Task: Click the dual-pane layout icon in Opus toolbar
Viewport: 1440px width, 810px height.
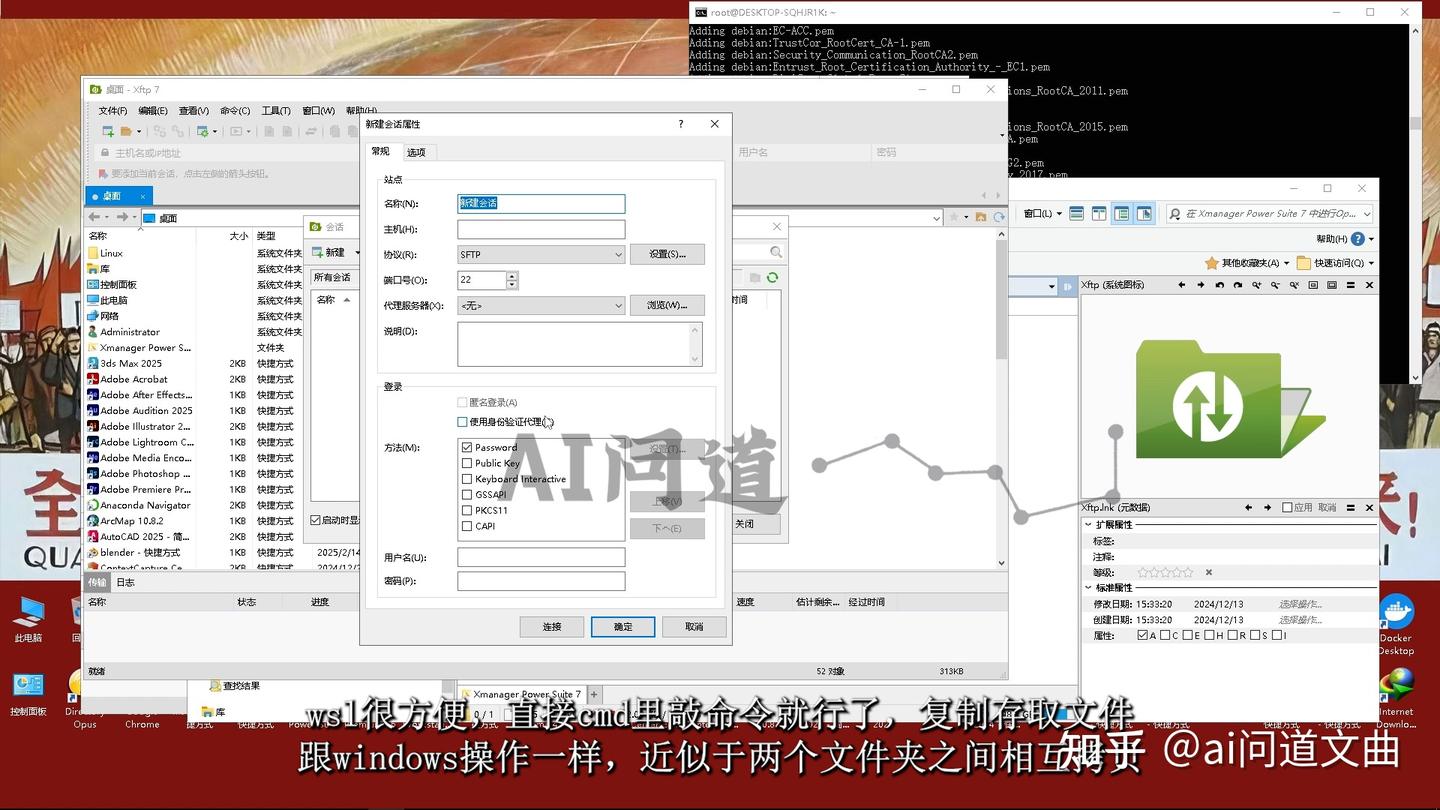Action: click(x=1099, y=213)
